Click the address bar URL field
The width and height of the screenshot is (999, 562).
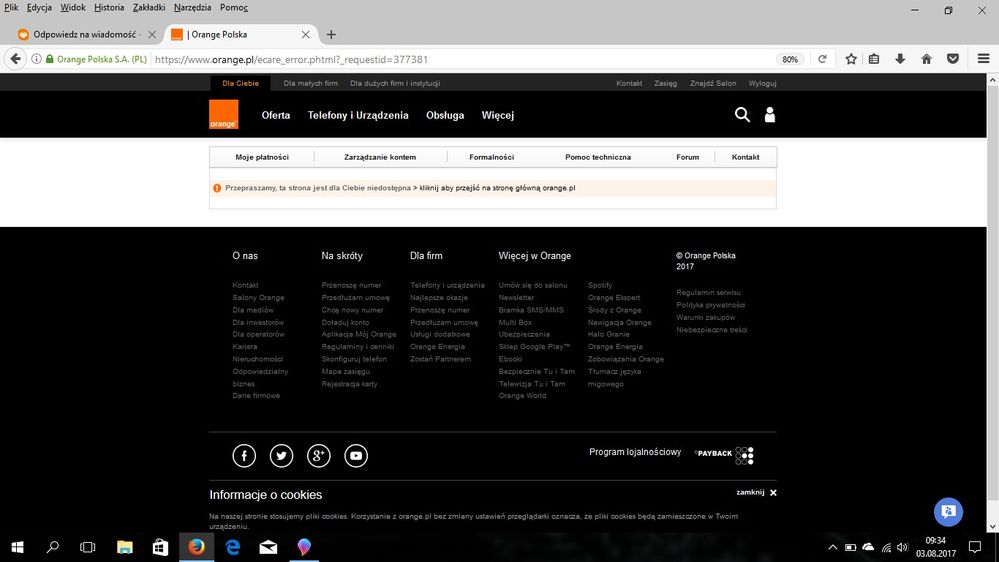pos(450,59)
